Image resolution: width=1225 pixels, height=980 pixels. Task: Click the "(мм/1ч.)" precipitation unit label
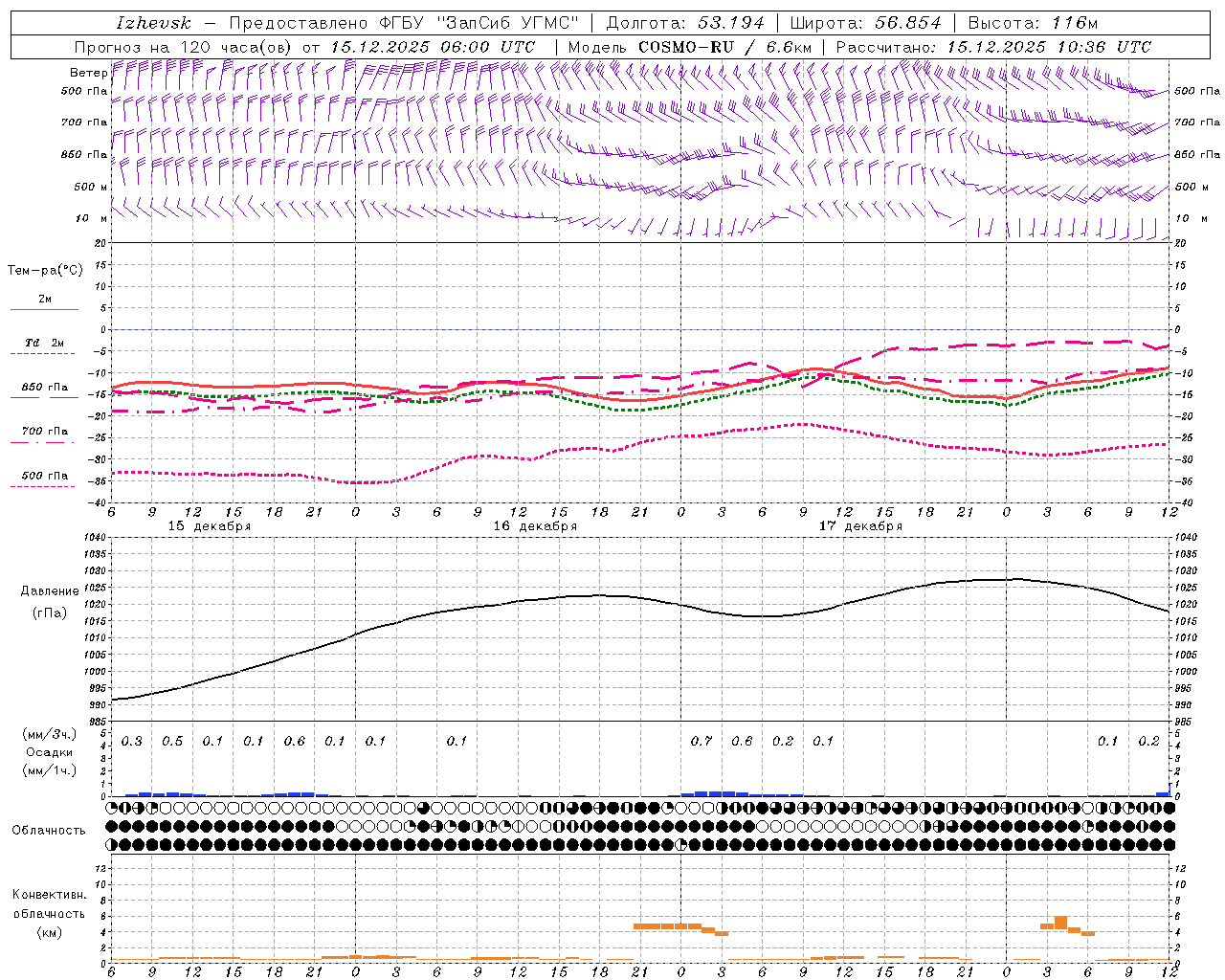49,770
